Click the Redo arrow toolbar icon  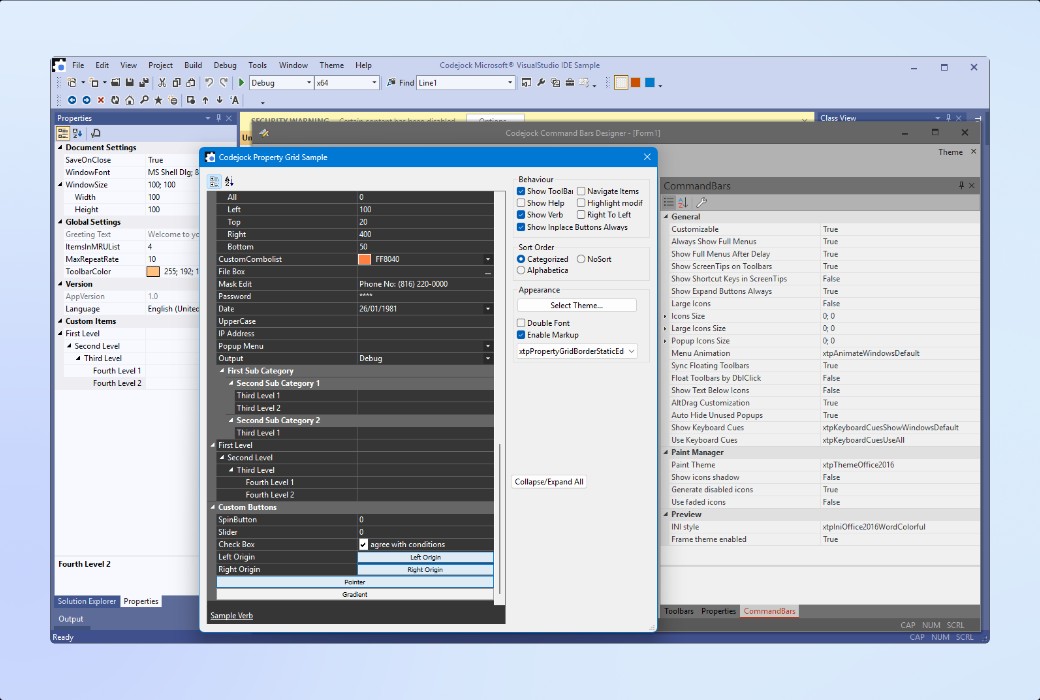tap(224, 83)
